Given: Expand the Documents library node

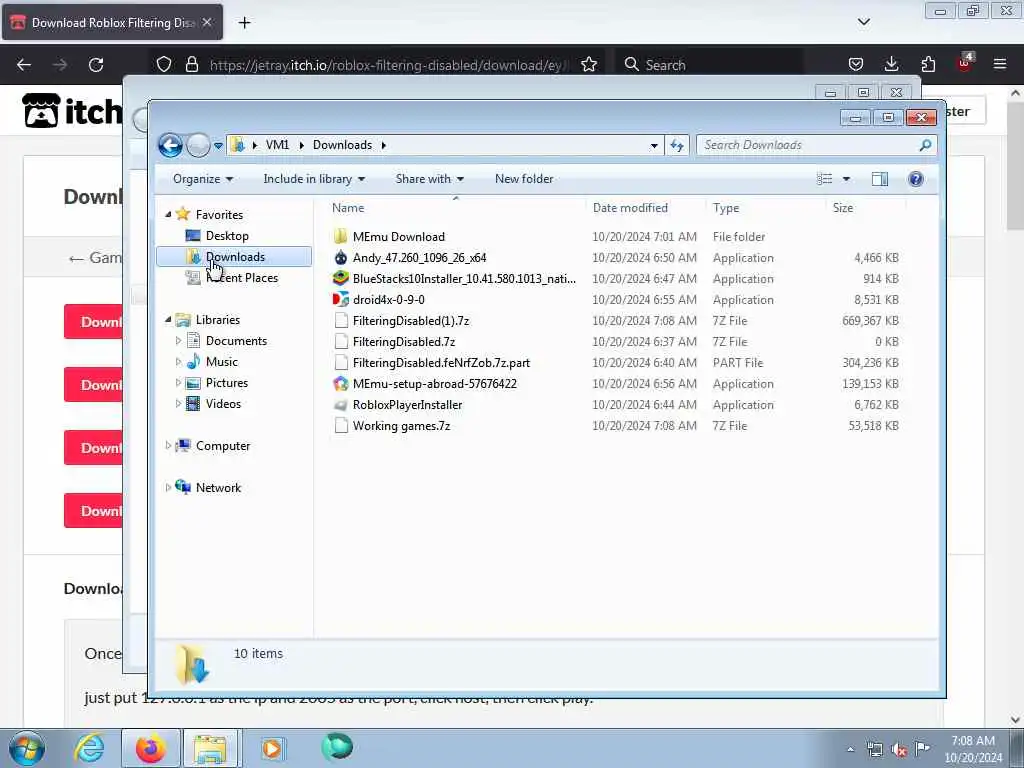Looking at the screenshot, I should (x=178, y=340).
